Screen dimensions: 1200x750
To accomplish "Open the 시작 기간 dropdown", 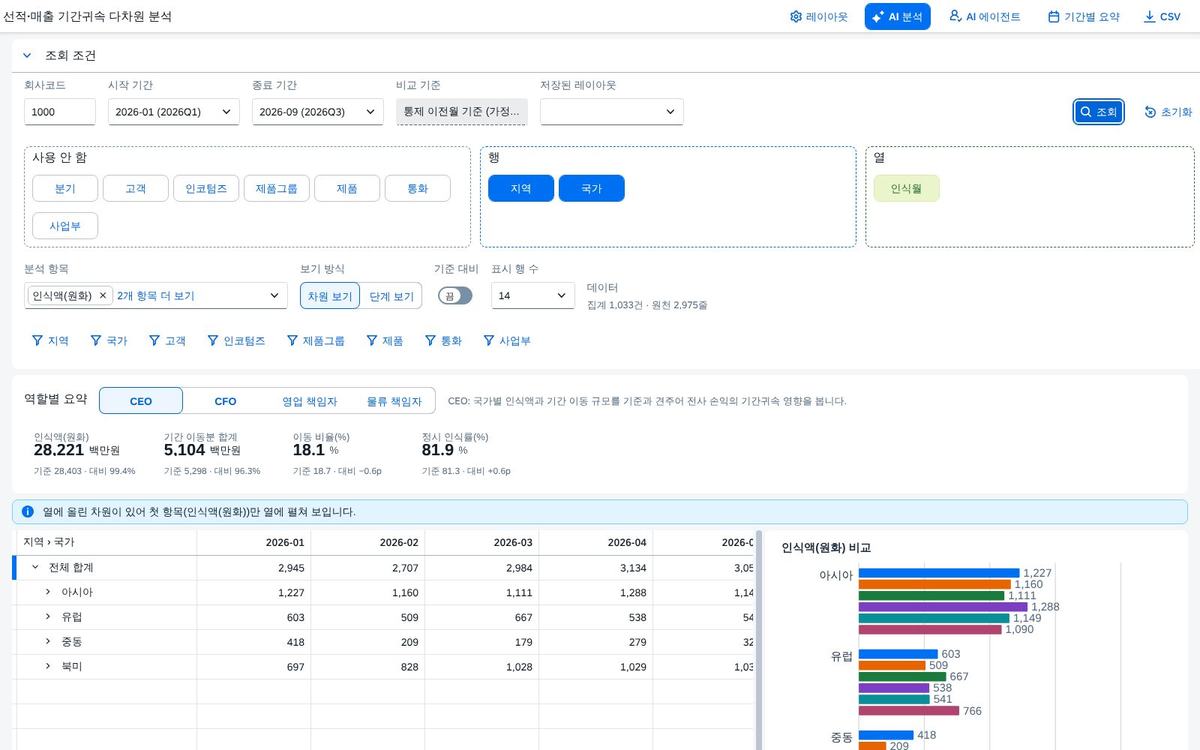I will pyautogui.click(x=174, y=112).
